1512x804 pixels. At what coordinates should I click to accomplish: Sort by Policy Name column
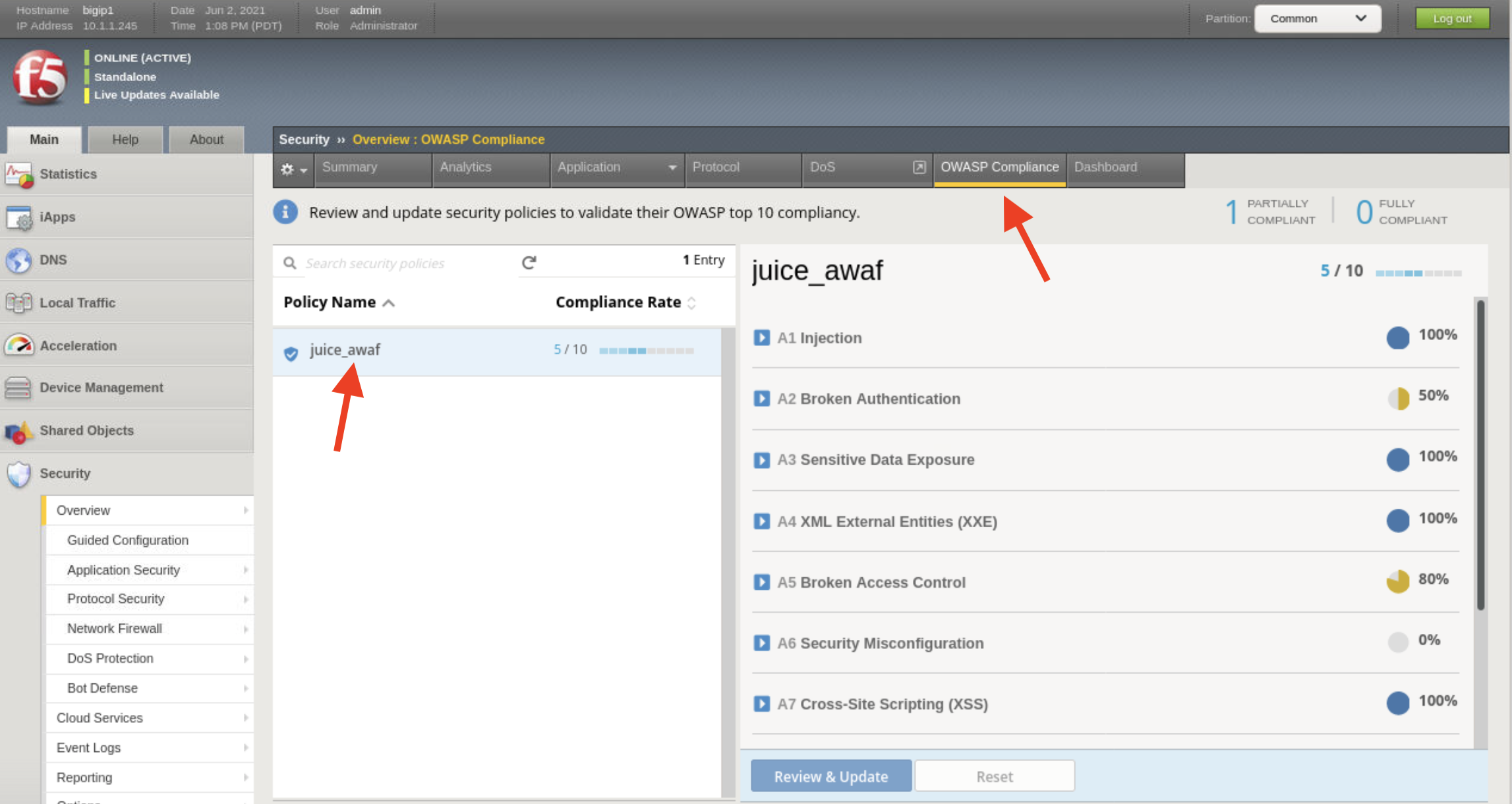point(339,302)
